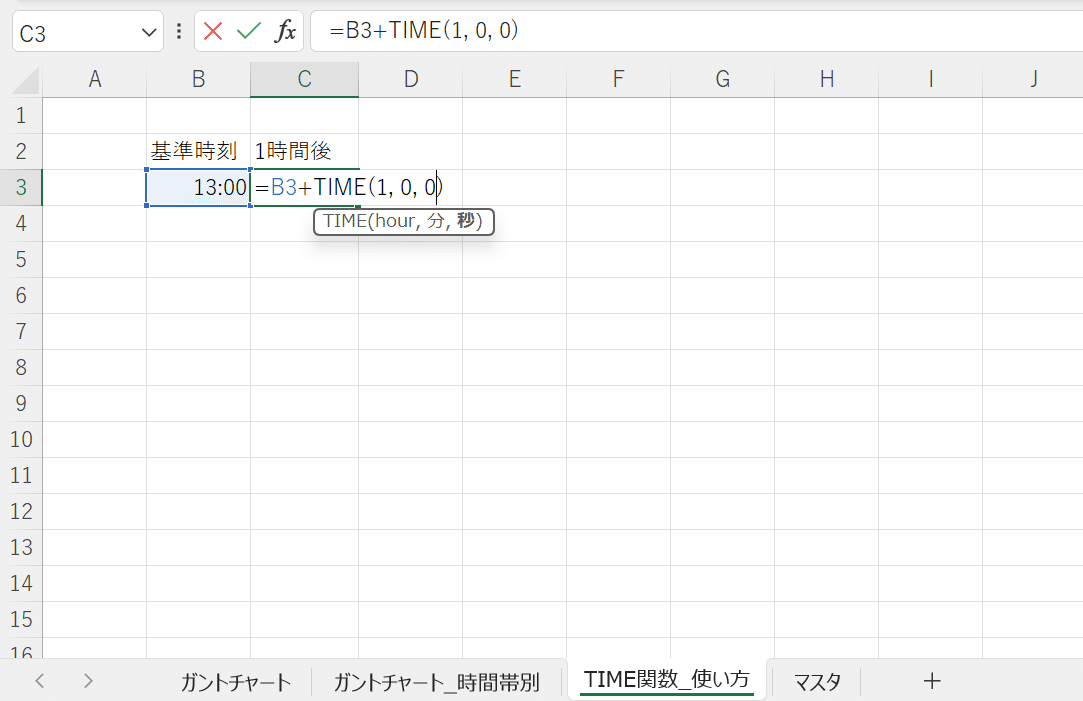The height and width of the screenshot is (701, 1083).
Task: Select row 9 header
Action: 21,403
